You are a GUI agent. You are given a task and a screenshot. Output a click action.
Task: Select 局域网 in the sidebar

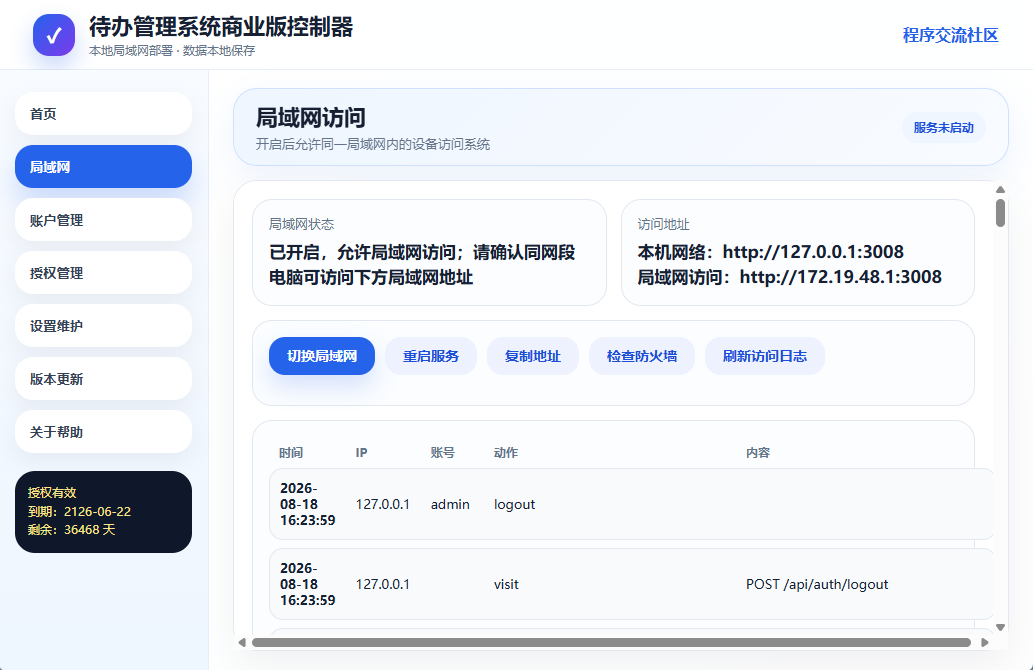103,167
